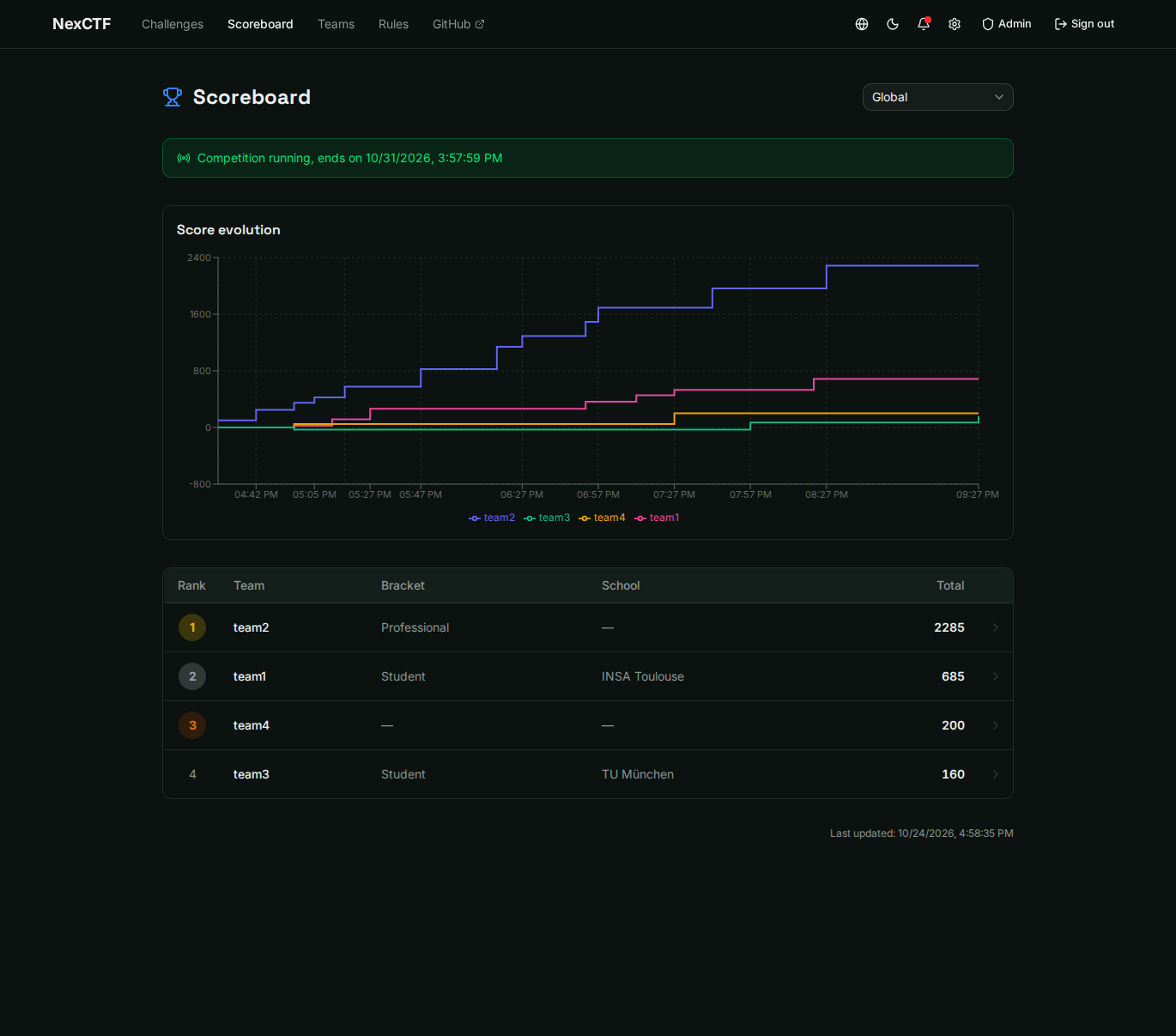The image size is (1176, 1036).
Task: Open the Global bracket dropdown
Action: (937, 97)
